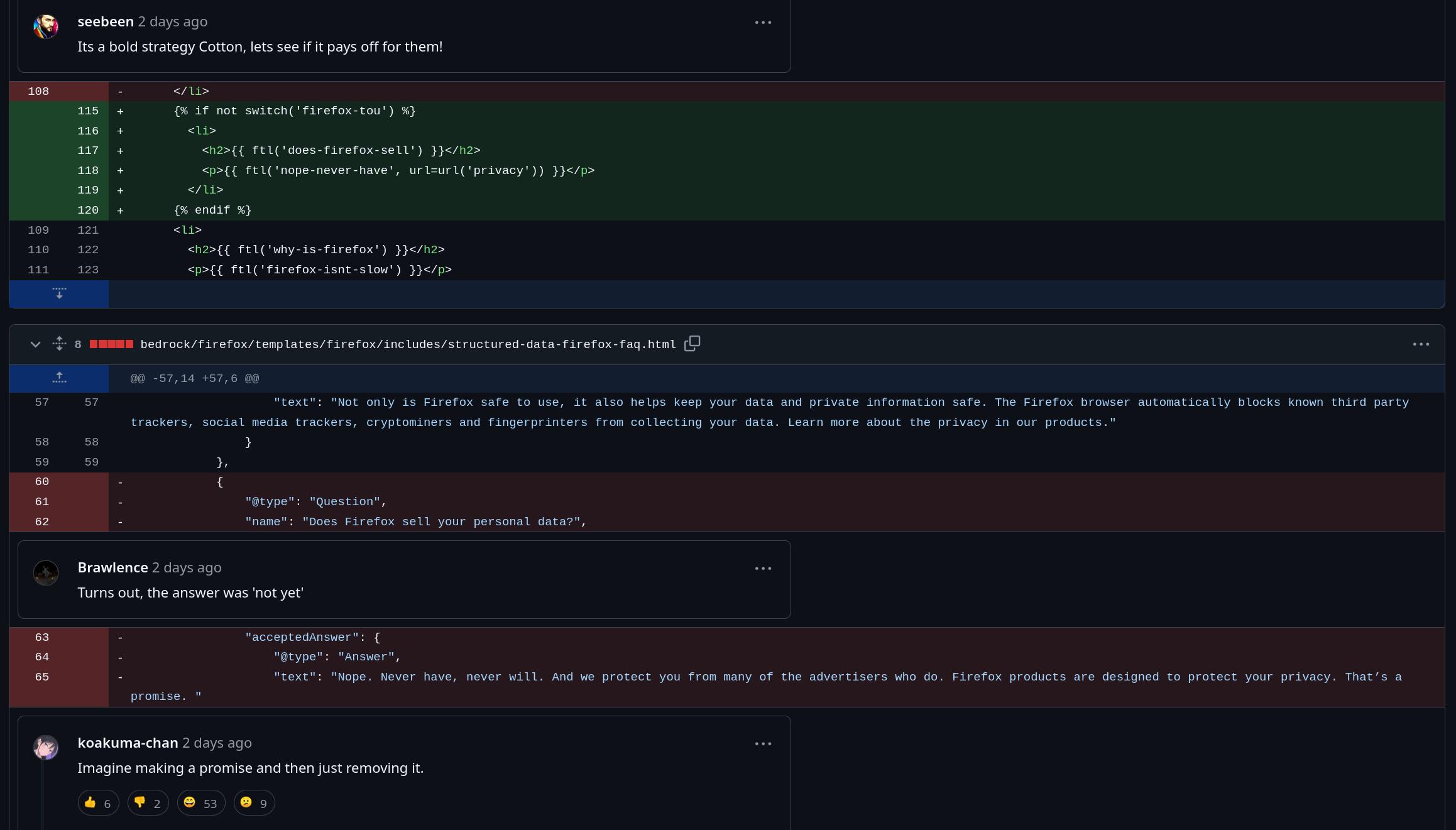Screen dimensions: 1456x830
Task: Open file options menu for structured-data-firefox-faq.html
Action: 1421,344
